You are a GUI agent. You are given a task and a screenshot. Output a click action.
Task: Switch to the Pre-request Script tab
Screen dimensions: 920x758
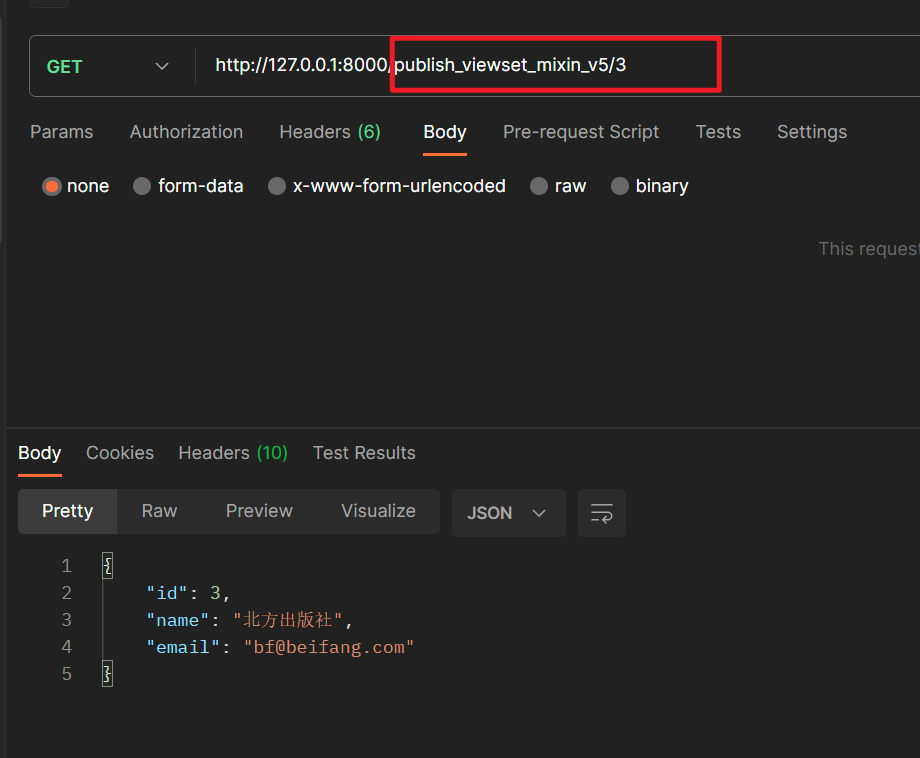tap(581, 131)
